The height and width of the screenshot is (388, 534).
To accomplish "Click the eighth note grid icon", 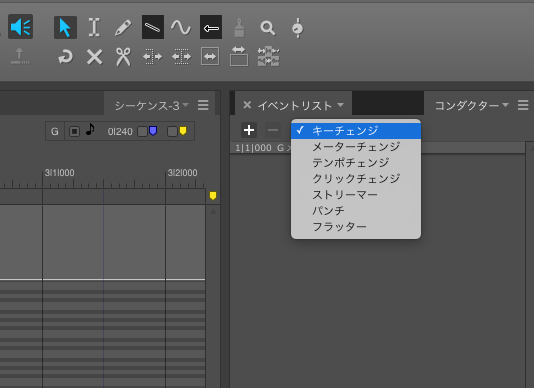I will coord(90,129).
